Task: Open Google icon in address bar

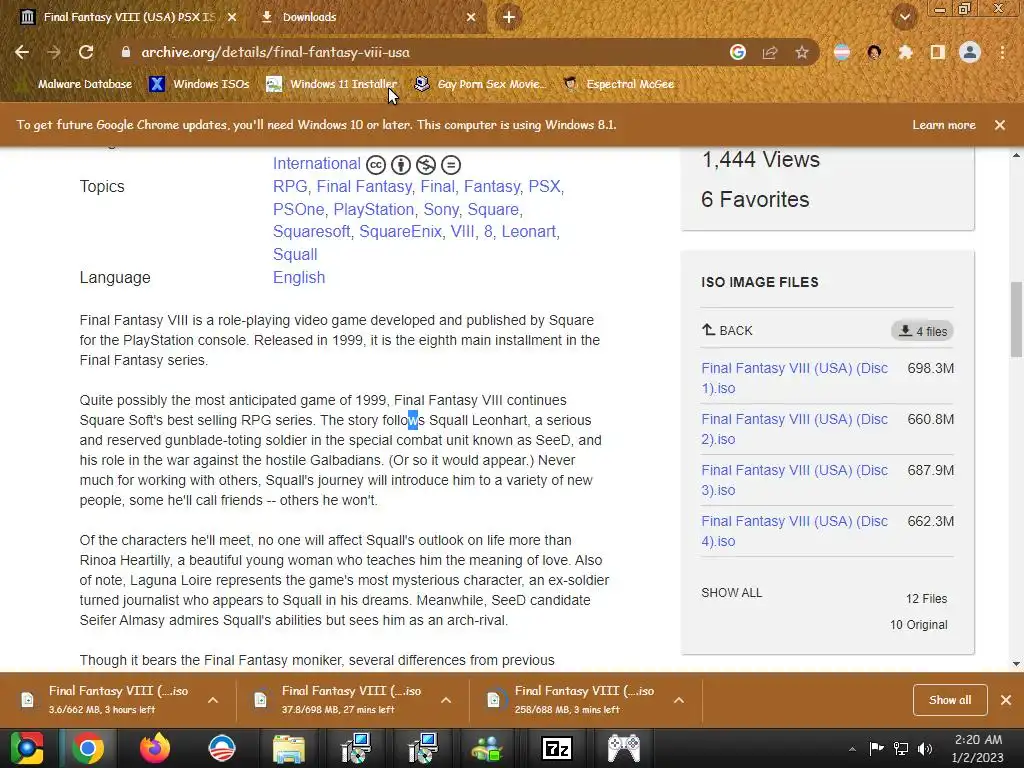Action: (738, 52)
